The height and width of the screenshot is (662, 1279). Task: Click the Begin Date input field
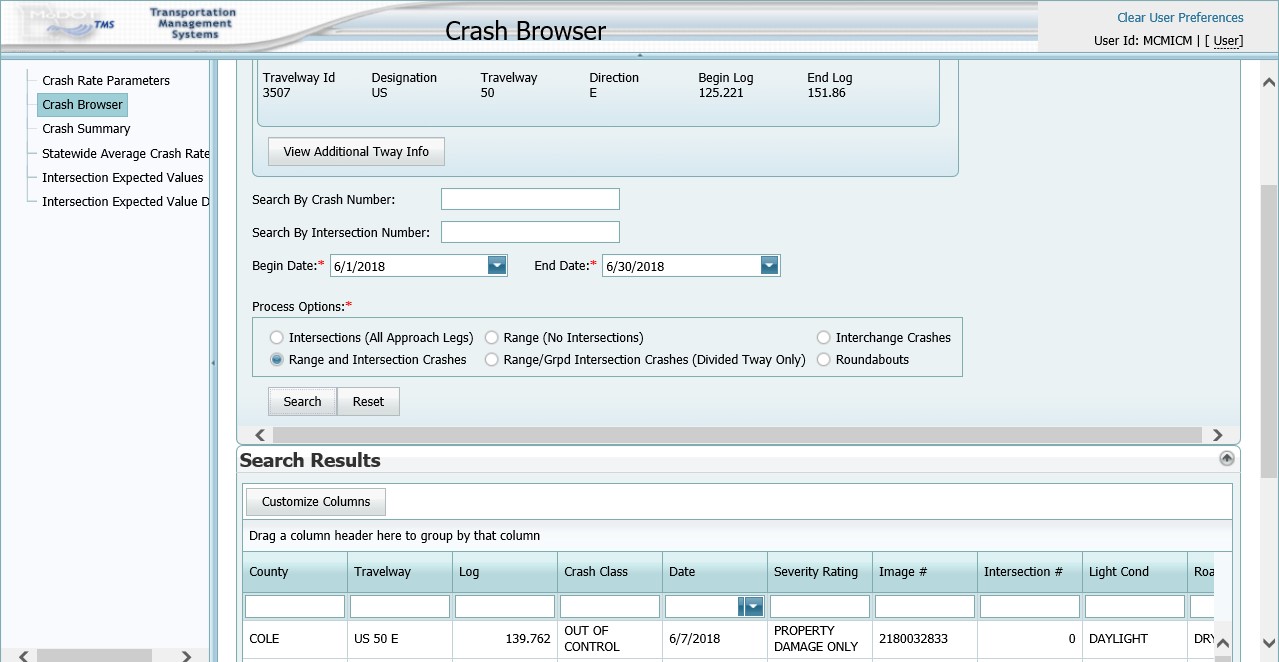[408, 266]
